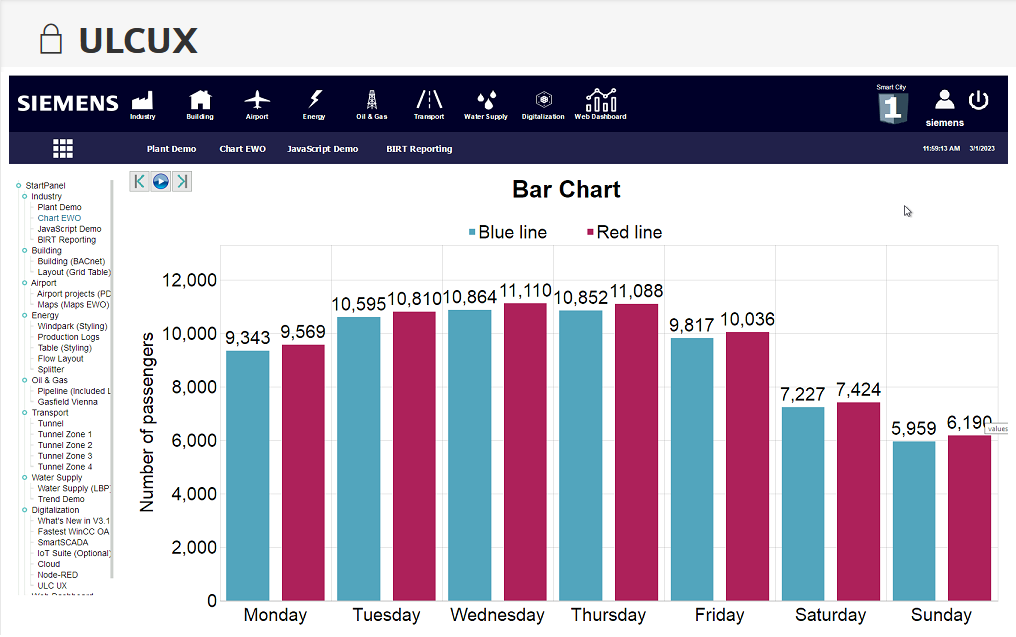Image resolution: width=1016 pixels, height=637 pixels.
Task: Collapse the Energy tree node
Action: point(25,316)
